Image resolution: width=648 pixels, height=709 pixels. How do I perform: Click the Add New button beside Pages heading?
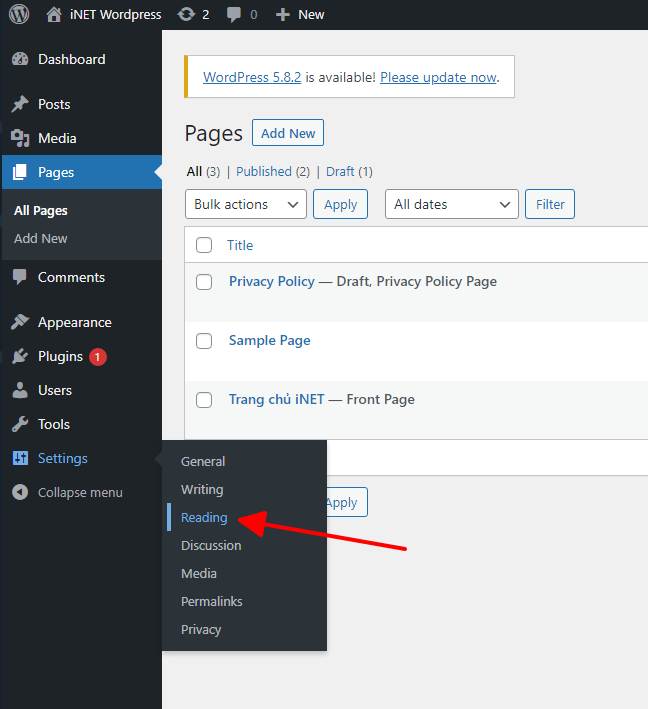pos(288,133)
